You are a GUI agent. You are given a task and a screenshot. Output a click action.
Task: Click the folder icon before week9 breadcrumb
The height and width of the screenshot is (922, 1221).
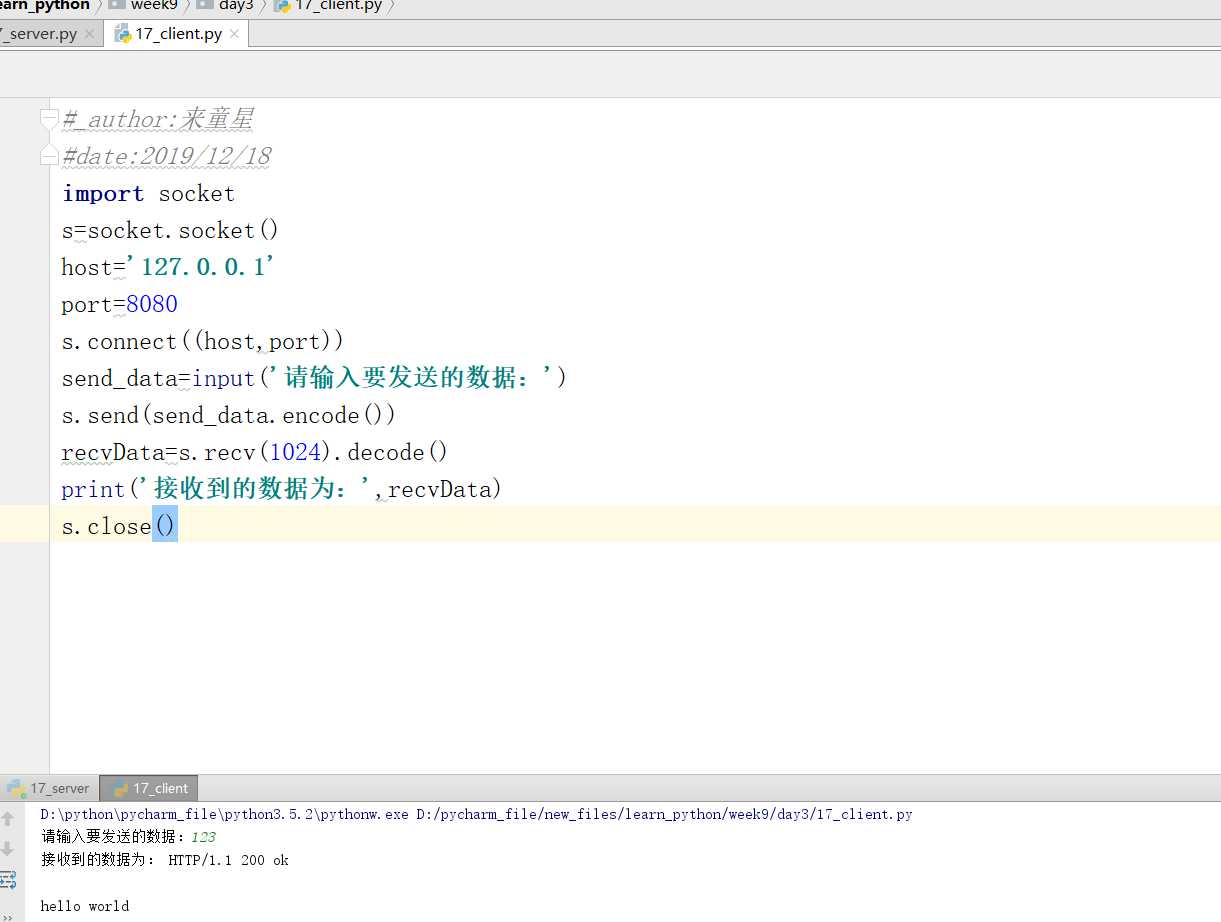115,5
